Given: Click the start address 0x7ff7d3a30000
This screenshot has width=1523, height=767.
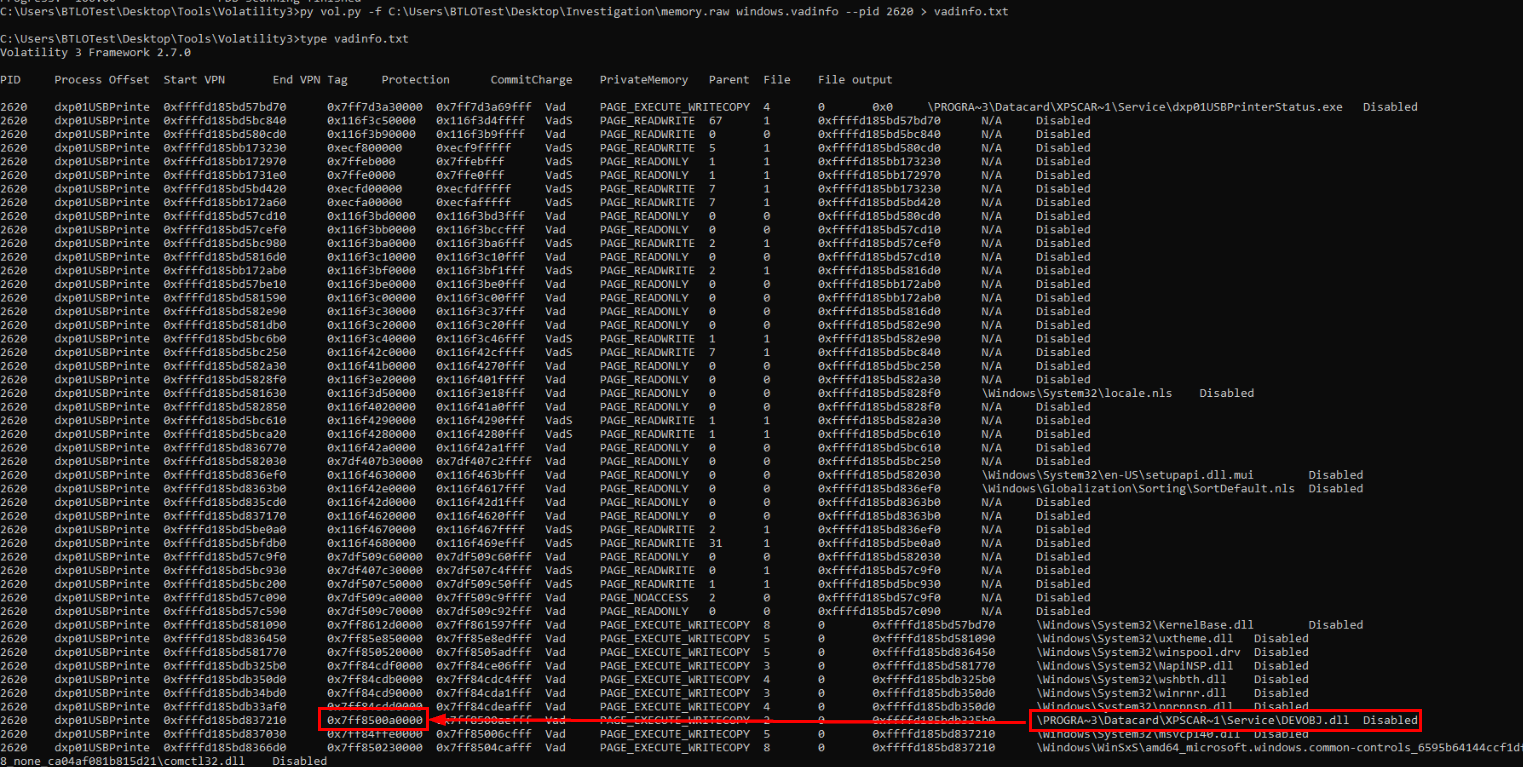Looking at the screenshot, I should [374, 107].
